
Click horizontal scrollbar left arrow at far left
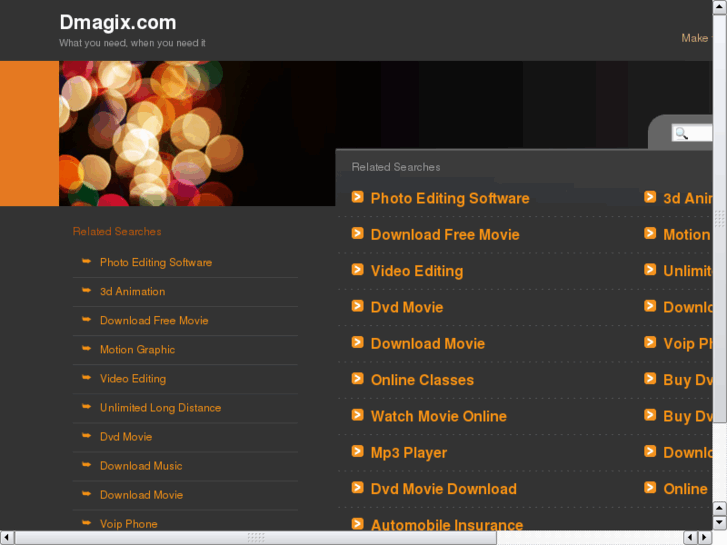point(7,538)
